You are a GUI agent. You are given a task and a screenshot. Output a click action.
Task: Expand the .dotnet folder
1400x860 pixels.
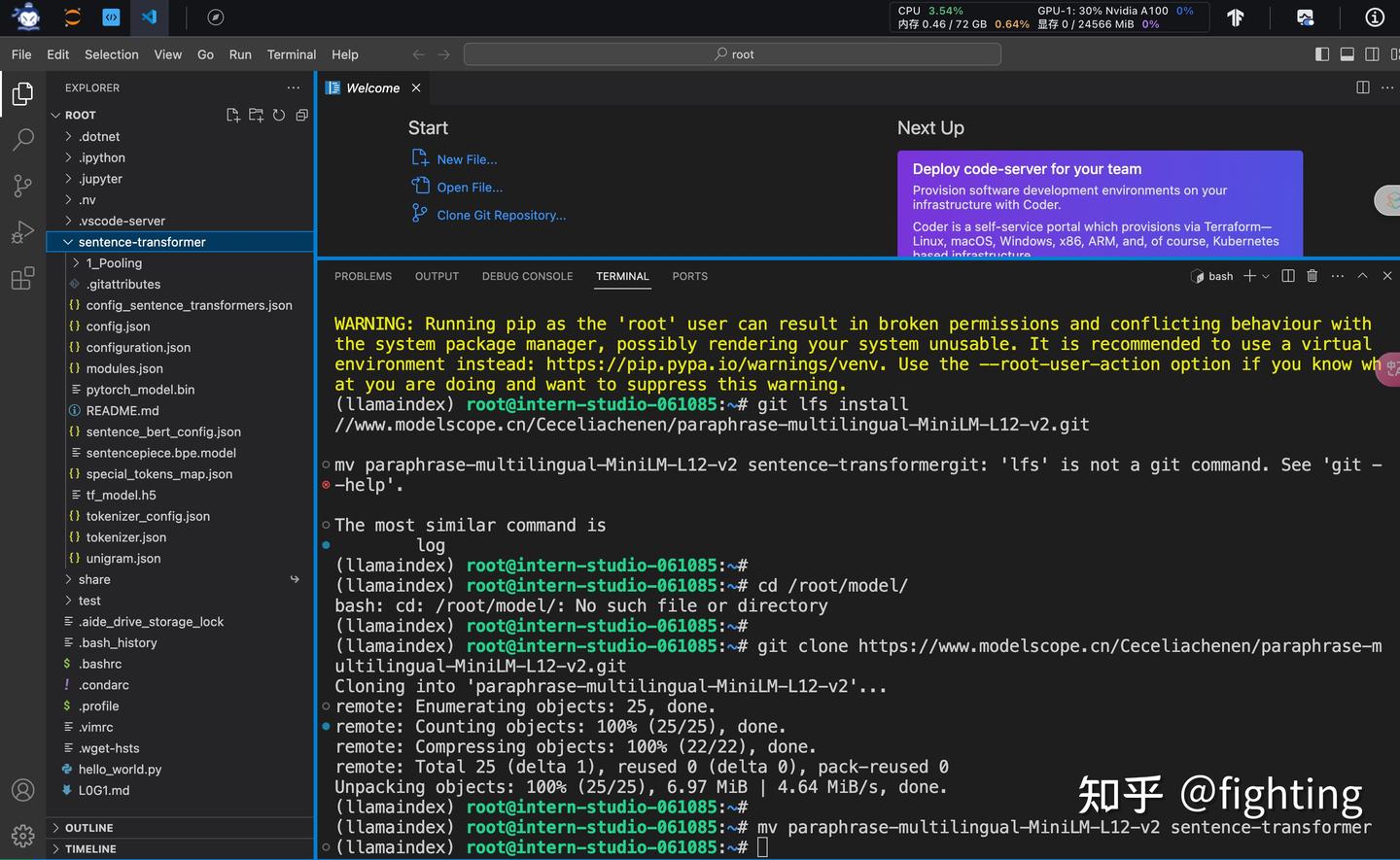(180, 136)
